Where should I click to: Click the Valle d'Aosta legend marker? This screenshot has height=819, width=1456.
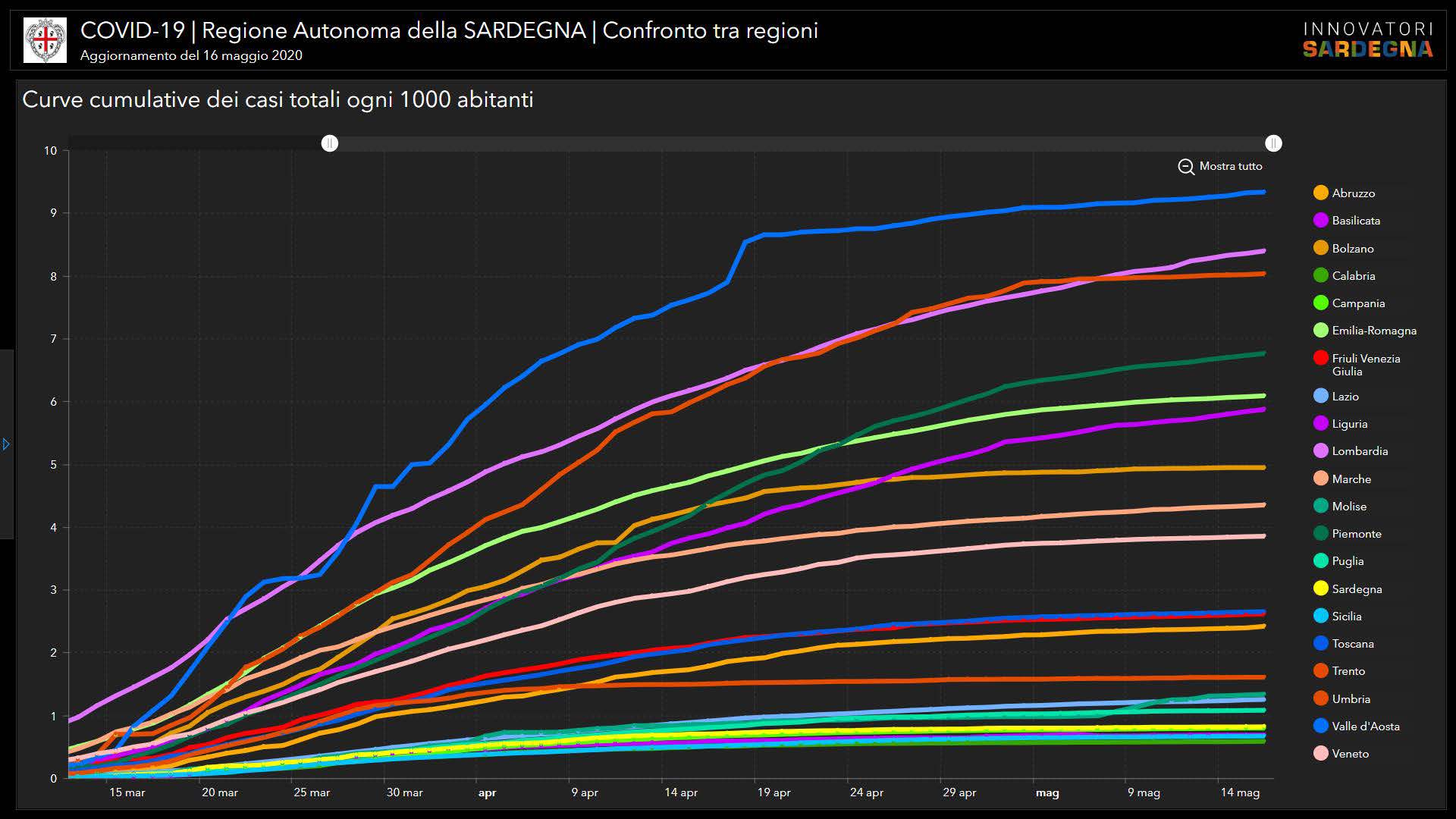pos(1321,726)
